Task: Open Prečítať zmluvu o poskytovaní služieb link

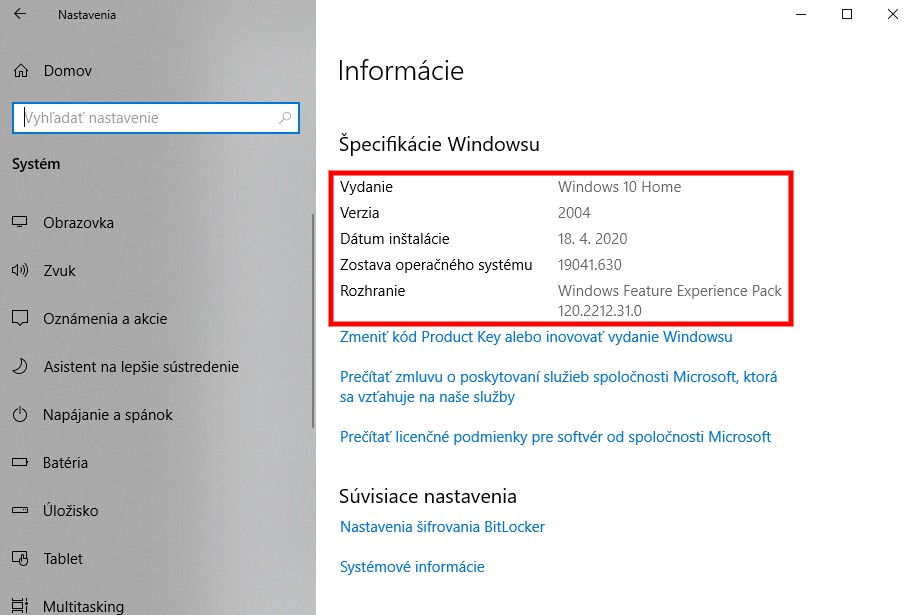Action: pyautogui.click(x=558, y=387)
